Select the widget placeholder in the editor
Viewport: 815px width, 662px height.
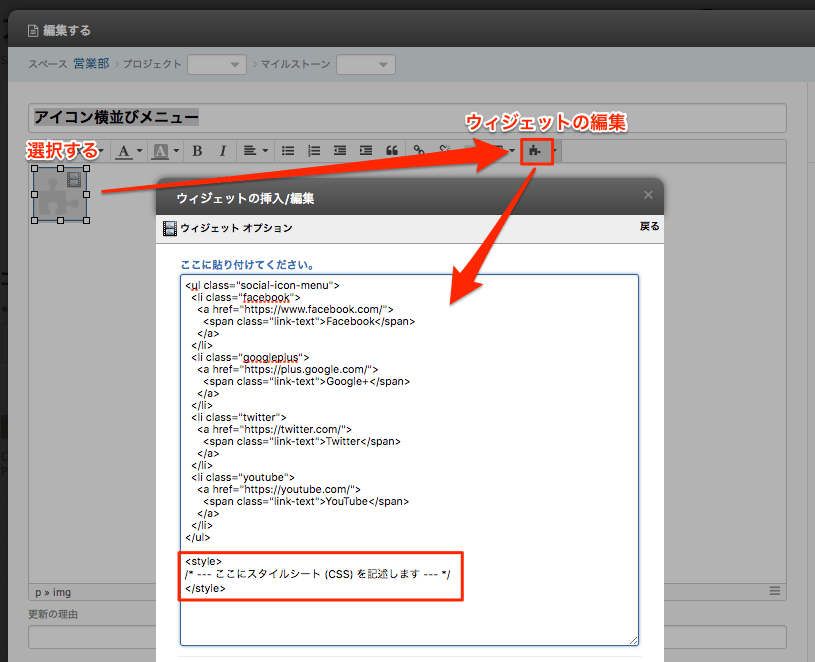click(59, 194)
